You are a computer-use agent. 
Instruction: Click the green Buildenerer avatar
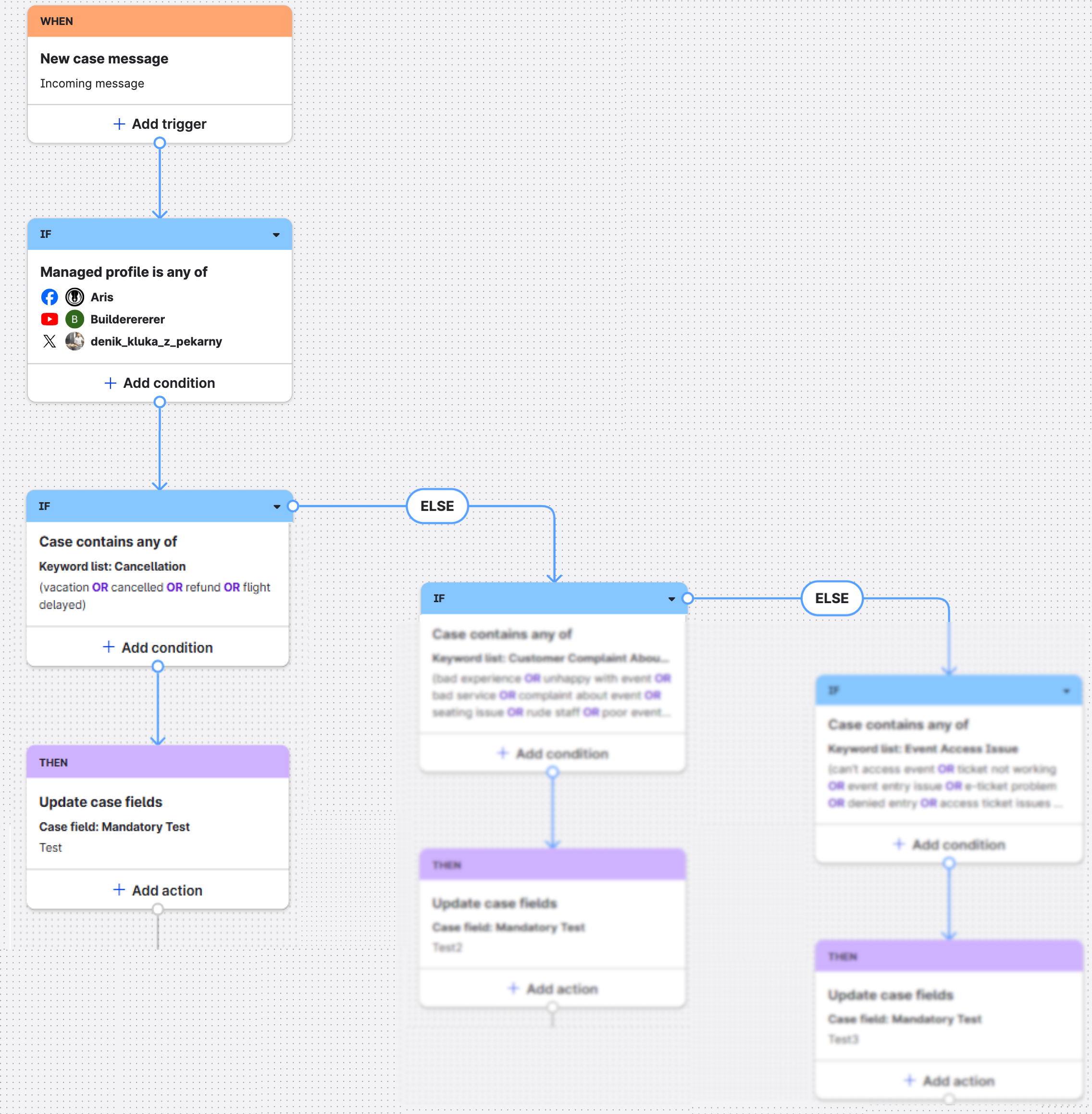point(74,320)
